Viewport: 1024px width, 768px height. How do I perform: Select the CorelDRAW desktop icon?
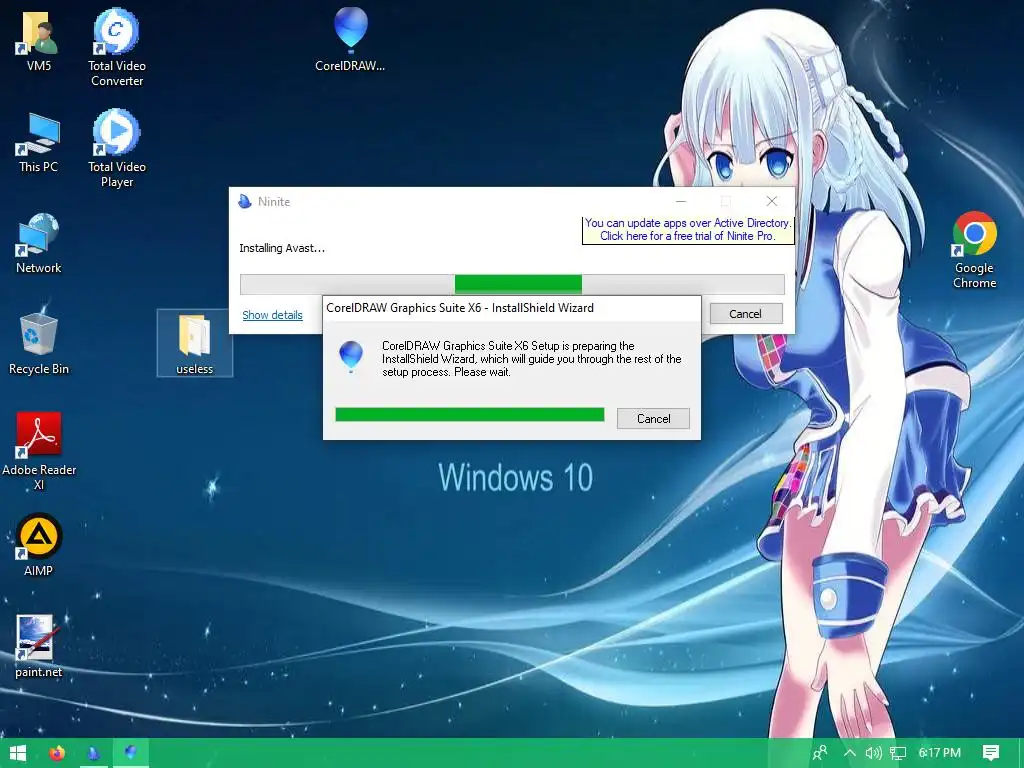click(350, 39)
